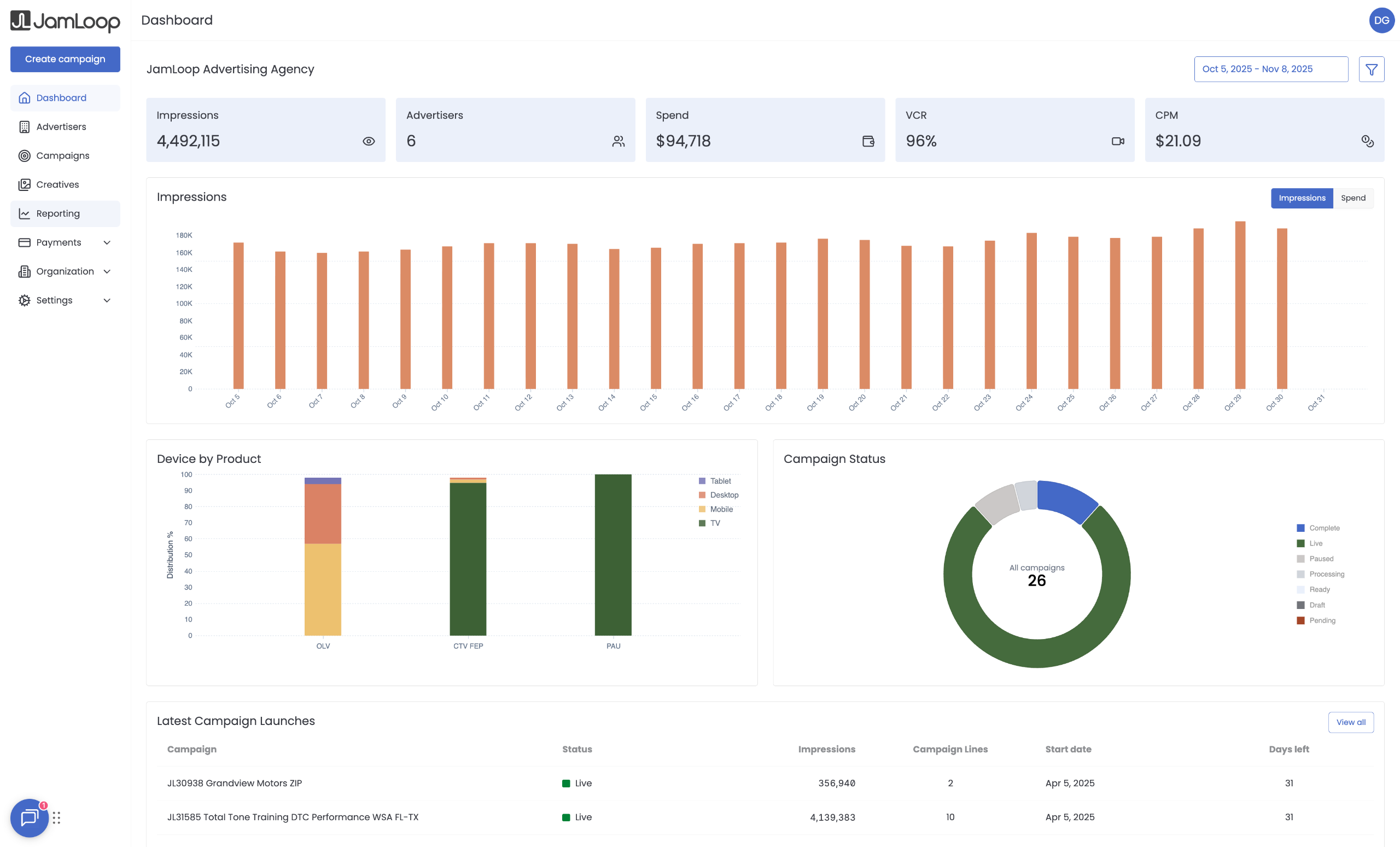Screen dimensions: 1400x847
Task: Expand the Organization submenu
Action: (x=65, y=271)
